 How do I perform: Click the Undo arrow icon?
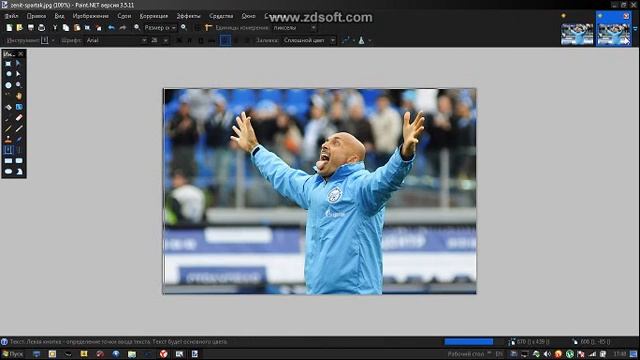[111, 28]
